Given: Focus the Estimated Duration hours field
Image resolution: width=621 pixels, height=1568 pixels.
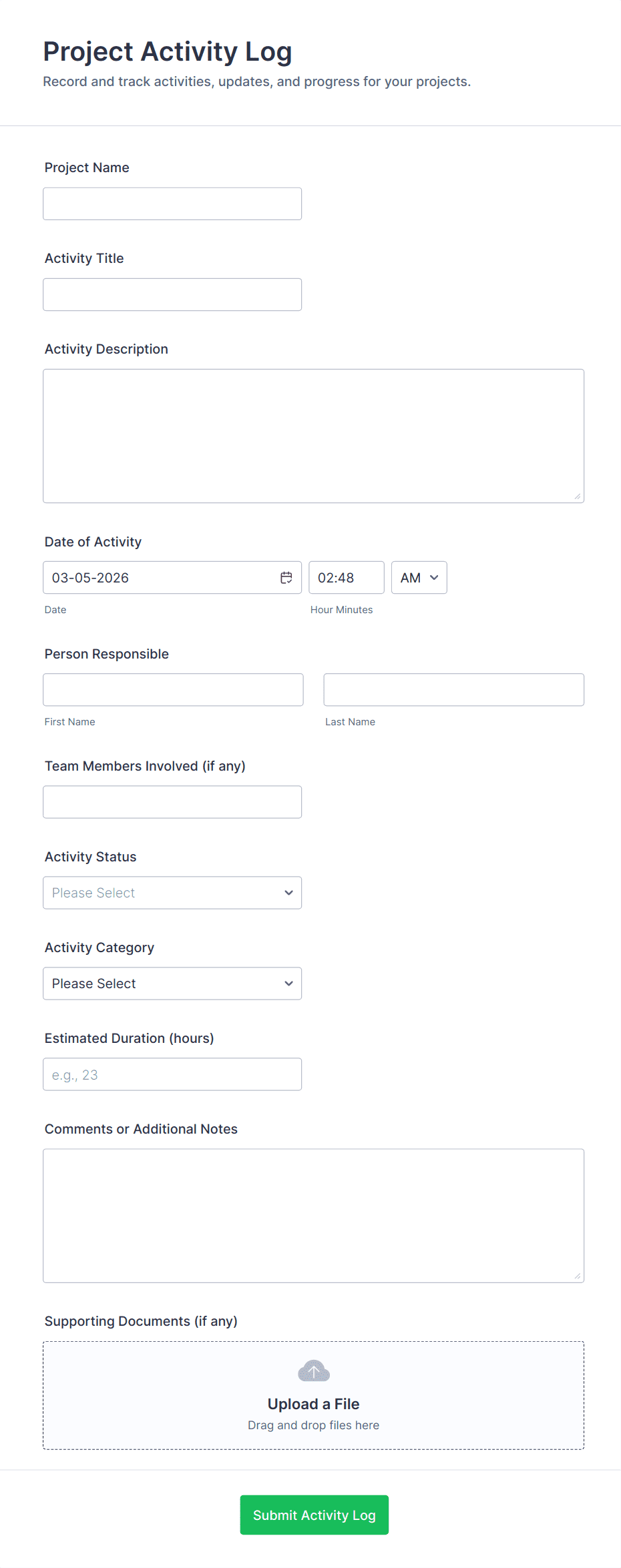Looking at the screenshot, I should pos(172,1074).
